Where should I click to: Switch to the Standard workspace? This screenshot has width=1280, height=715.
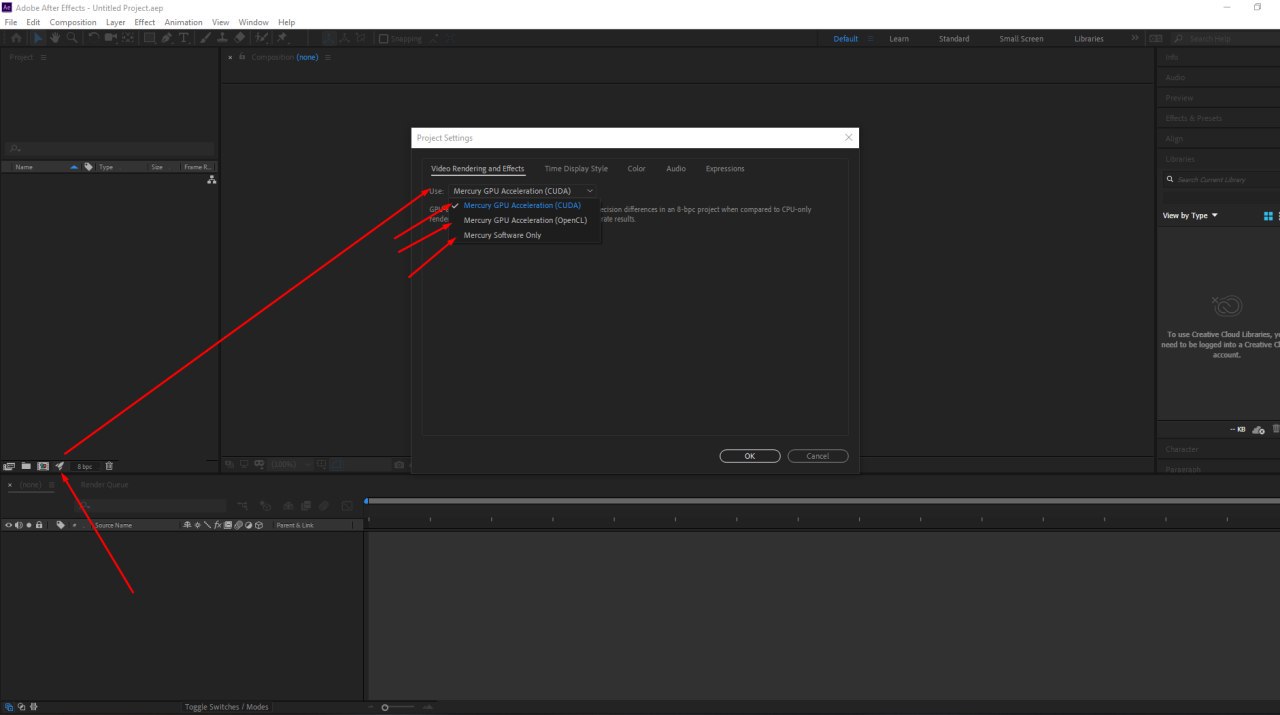(954, 39)
